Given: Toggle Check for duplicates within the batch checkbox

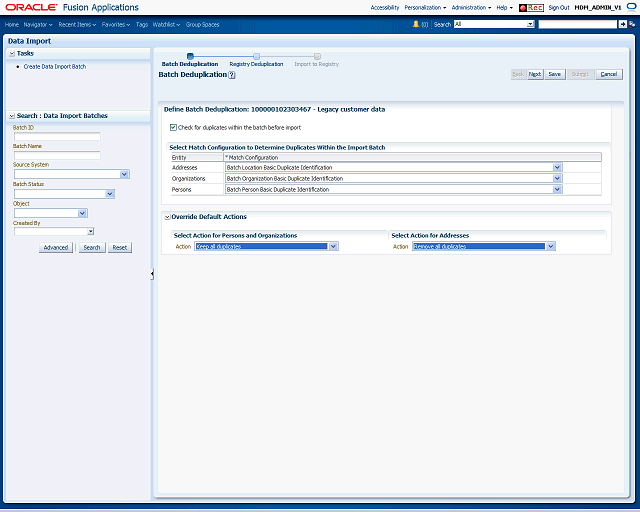Looking at the screenshot, I should pos(173,127).
